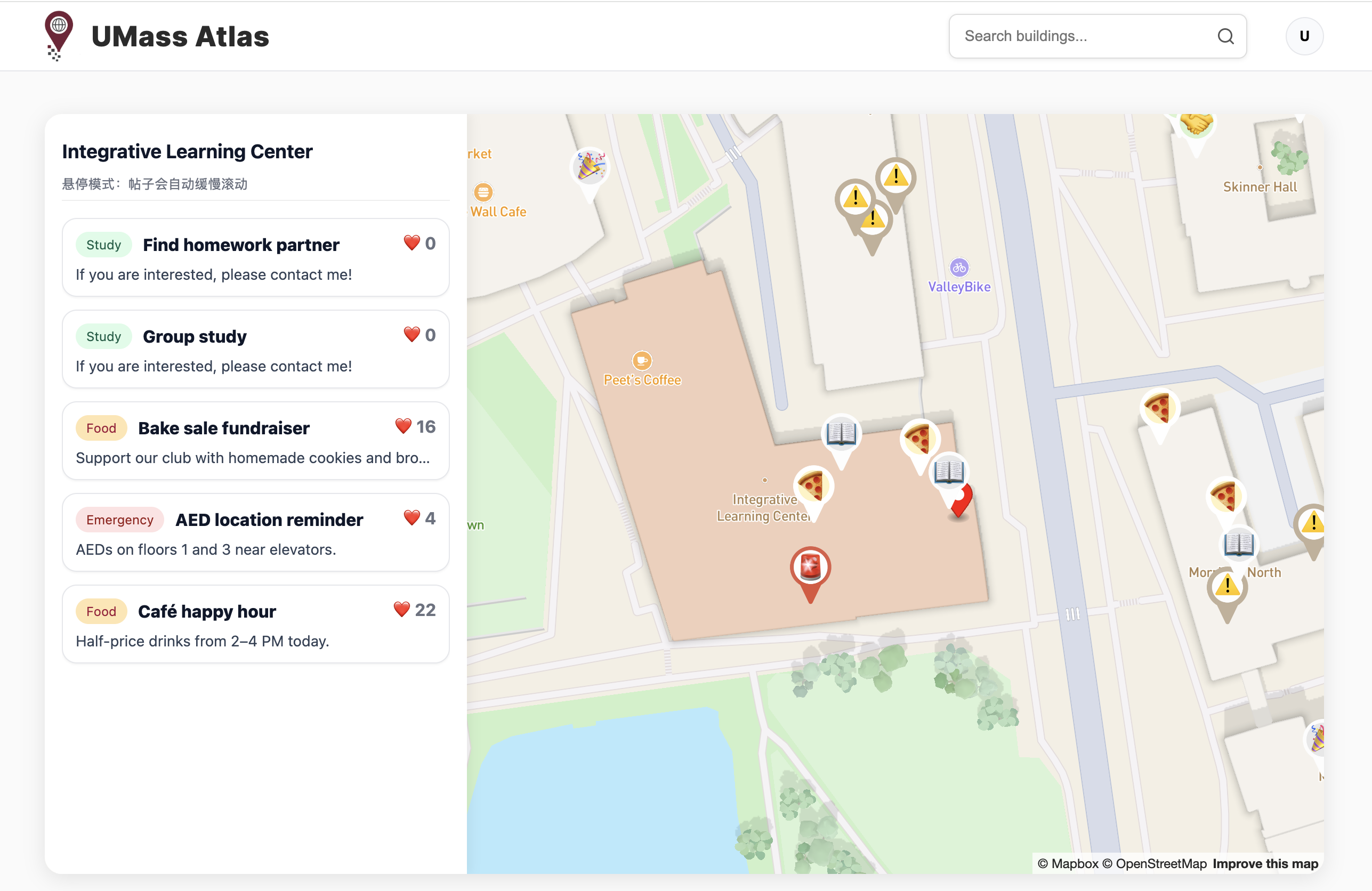Click the party popper marker near Wall Cafe
This screenshot has width=1372, height=891.
point(590,167)
